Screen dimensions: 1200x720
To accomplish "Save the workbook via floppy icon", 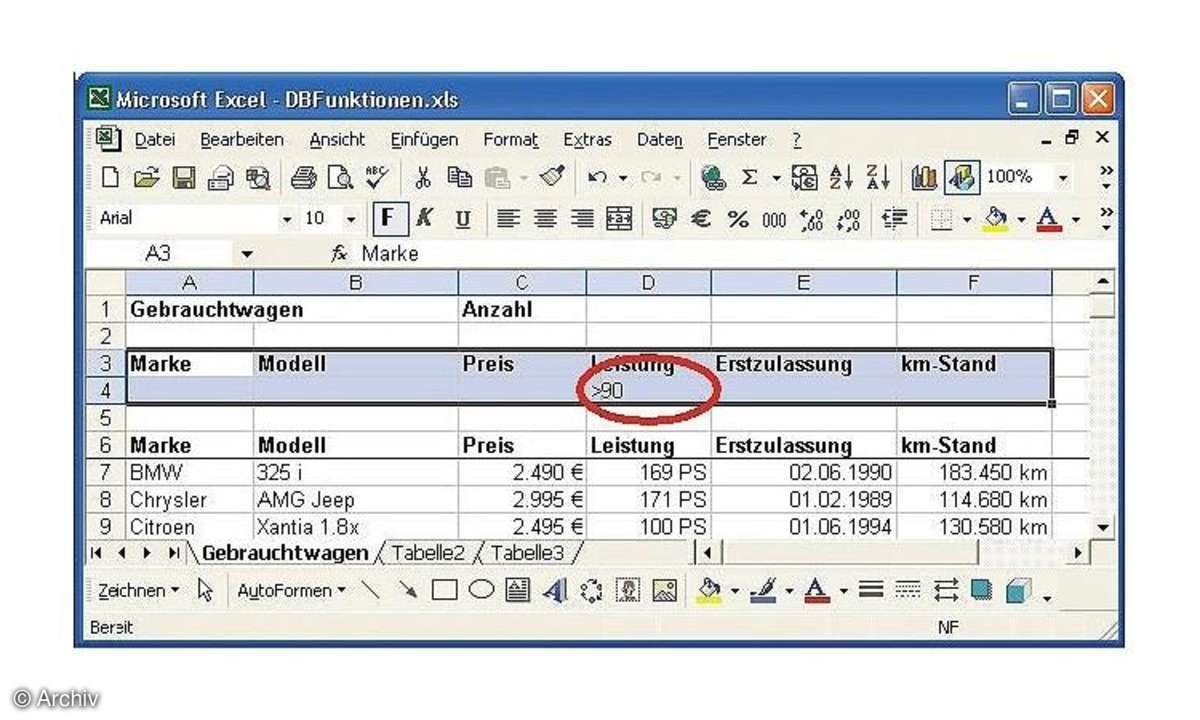I will (x=184, y=178).
